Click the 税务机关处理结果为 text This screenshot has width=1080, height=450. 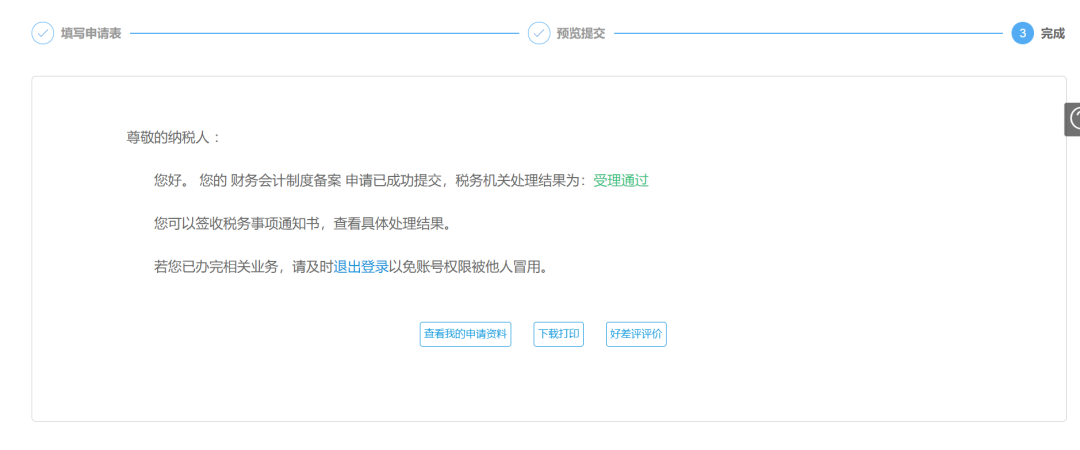pos(520,181)
